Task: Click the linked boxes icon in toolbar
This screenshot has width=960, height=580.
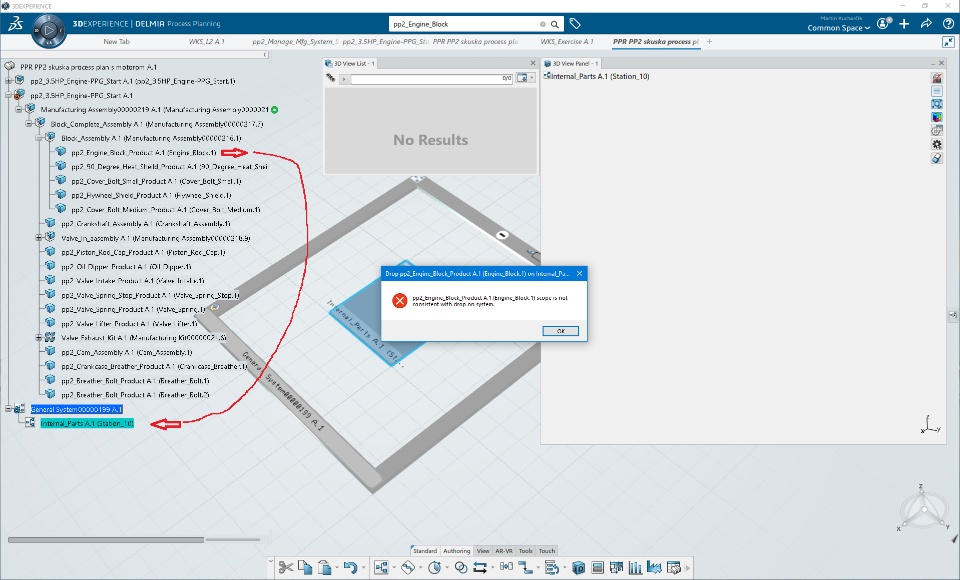Action: 506,567
